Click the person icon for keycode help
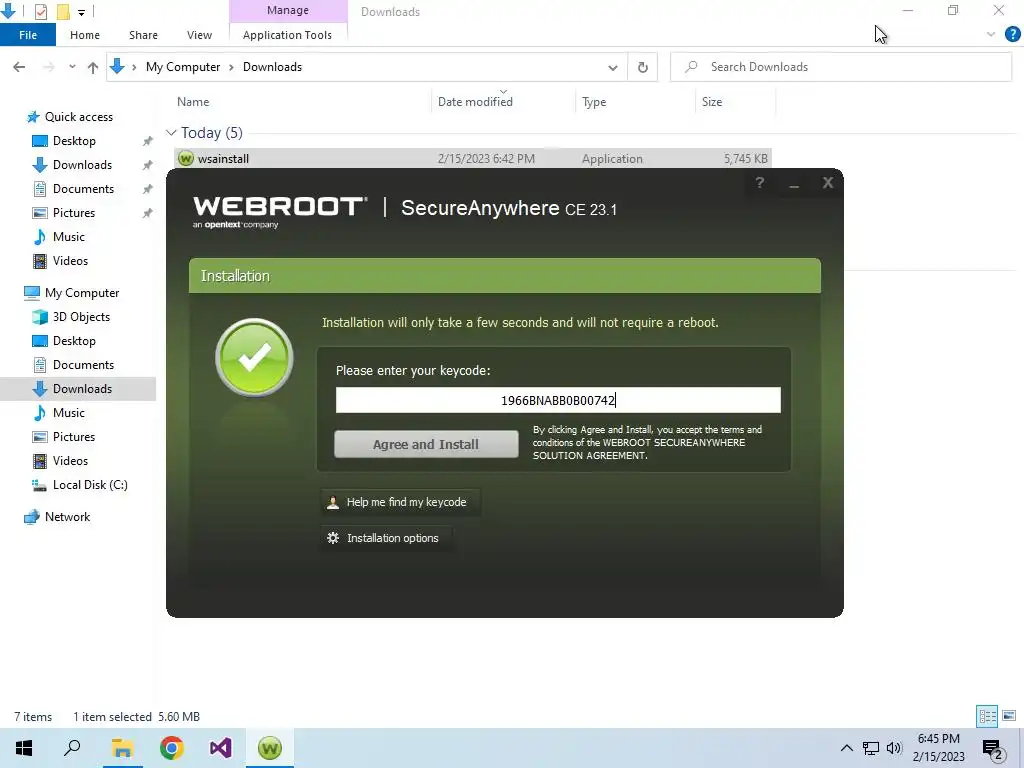Image resolution: width=1024 pixels, height=768 pixels. (333, 502)
